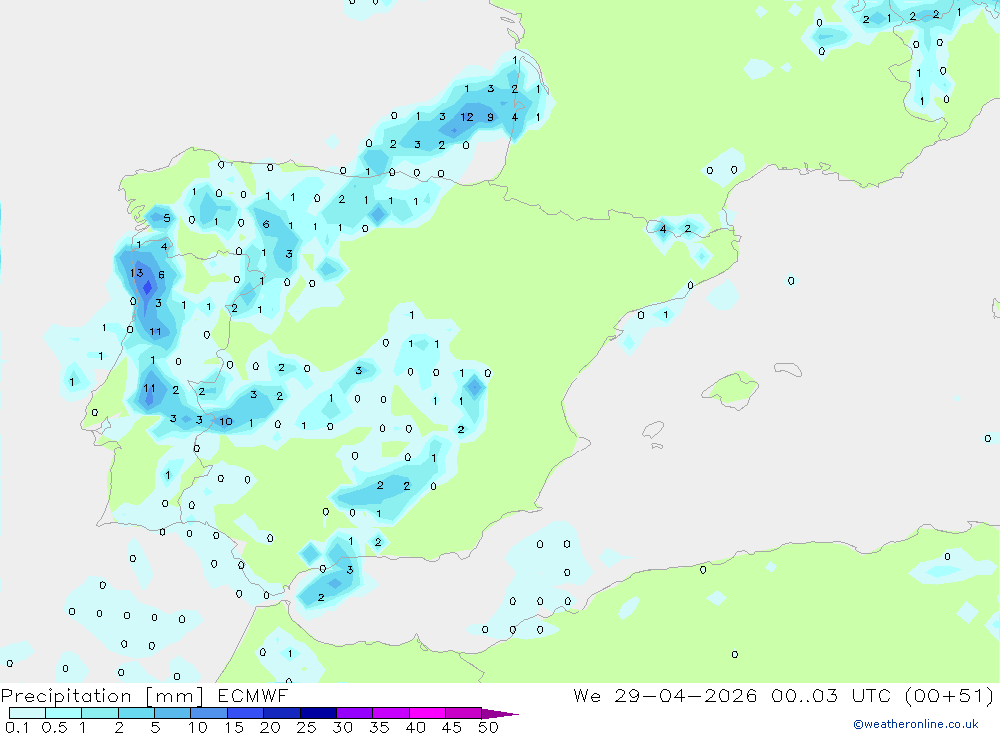Viewport: 1000px width, 733px height.
Task: Click the 1–2 mm legend swatch
Action: tap(100, 713)
